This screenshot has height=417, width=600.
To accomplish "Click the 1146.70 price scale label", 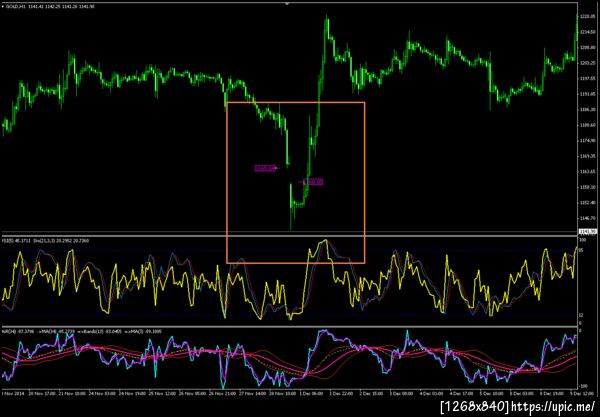I will (587, 218).
